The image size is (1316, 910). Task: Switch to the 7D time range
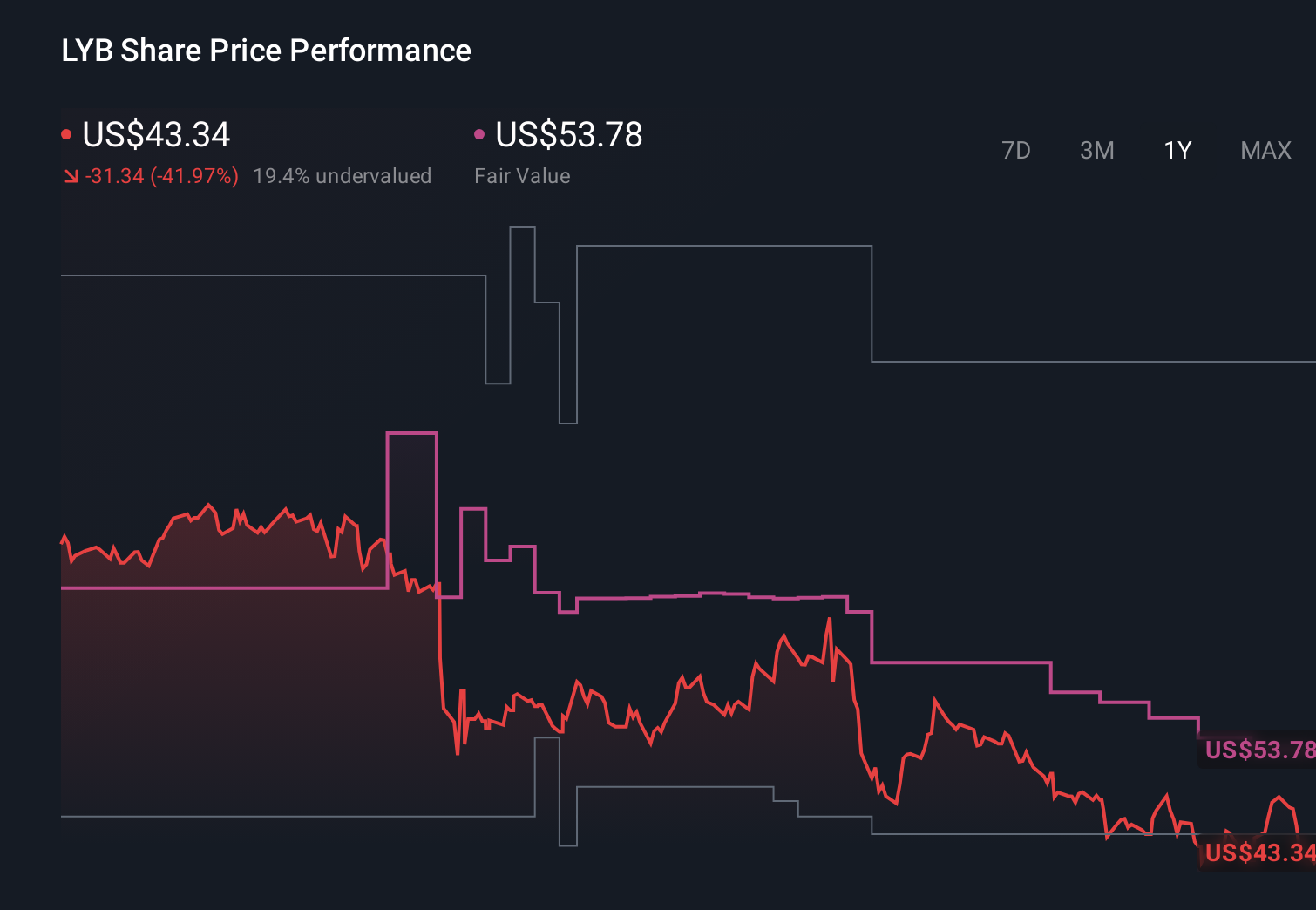(x=1017, y=150)
